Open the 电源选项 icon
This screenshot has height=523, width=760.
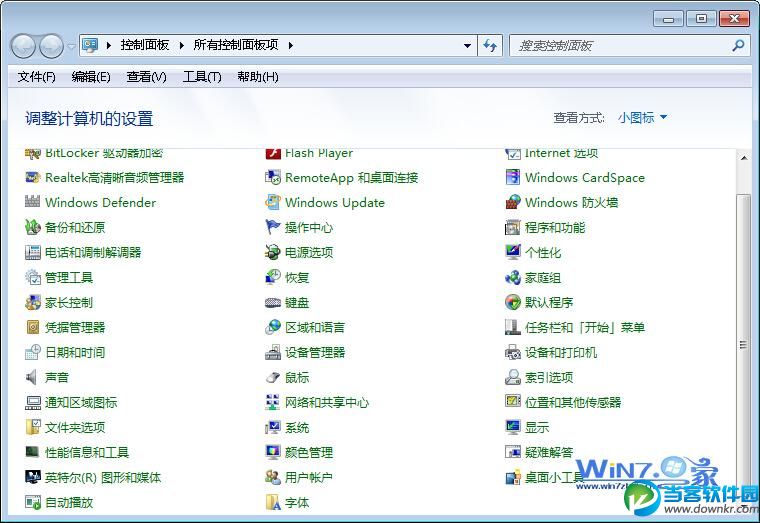coord(273,252)
